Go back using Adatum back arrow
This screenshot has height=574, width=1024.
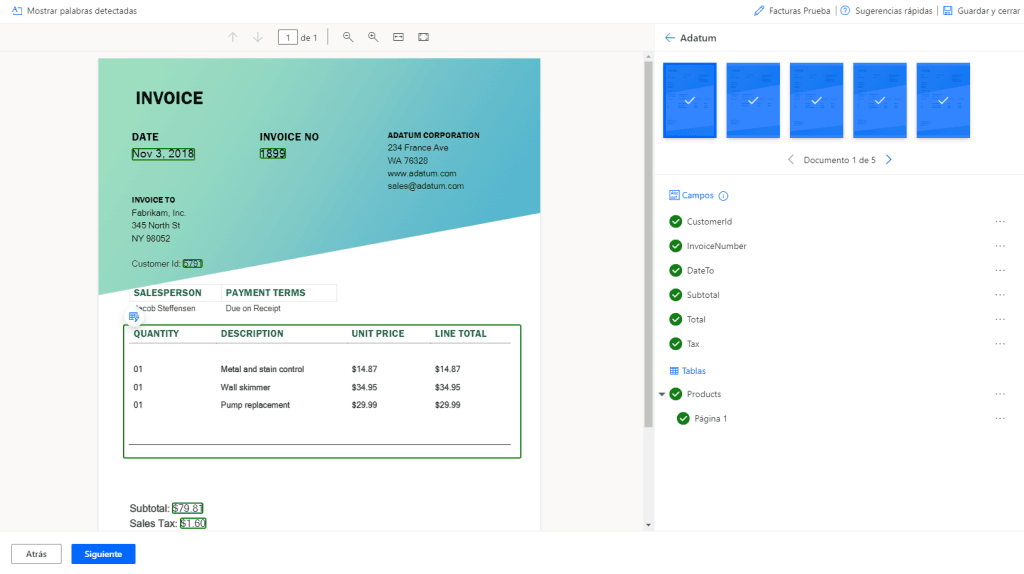[669, 38]
